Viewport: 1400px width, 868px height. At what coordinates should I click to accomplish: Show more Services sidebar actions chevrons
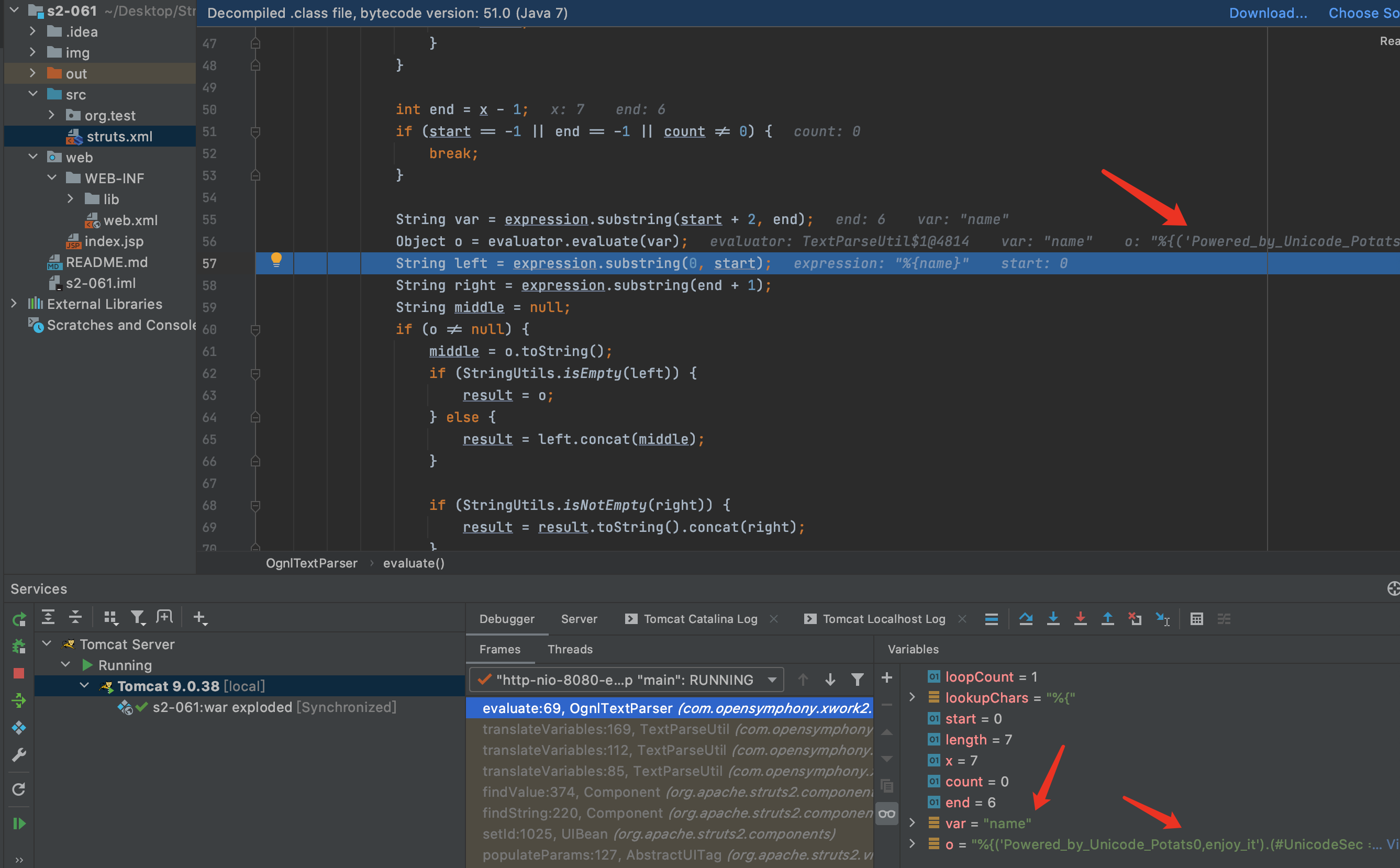pyautogui.click(x=19, y=860)
